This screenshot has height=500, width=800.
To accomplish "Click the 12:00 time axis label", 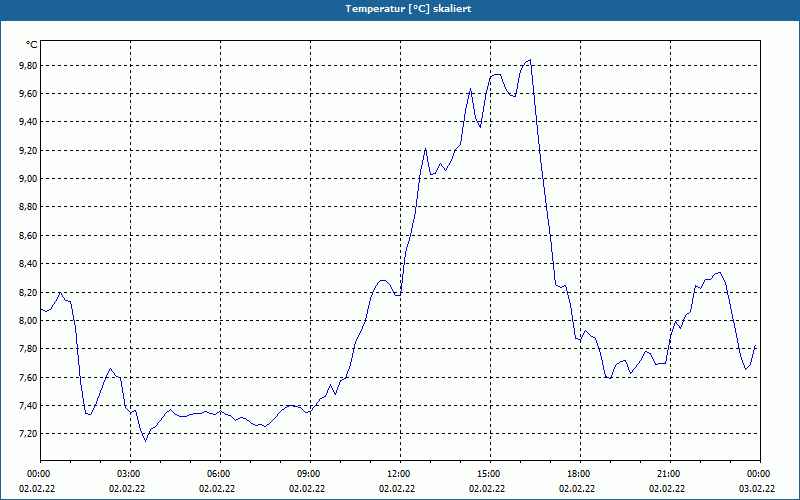I will point(401,474).
